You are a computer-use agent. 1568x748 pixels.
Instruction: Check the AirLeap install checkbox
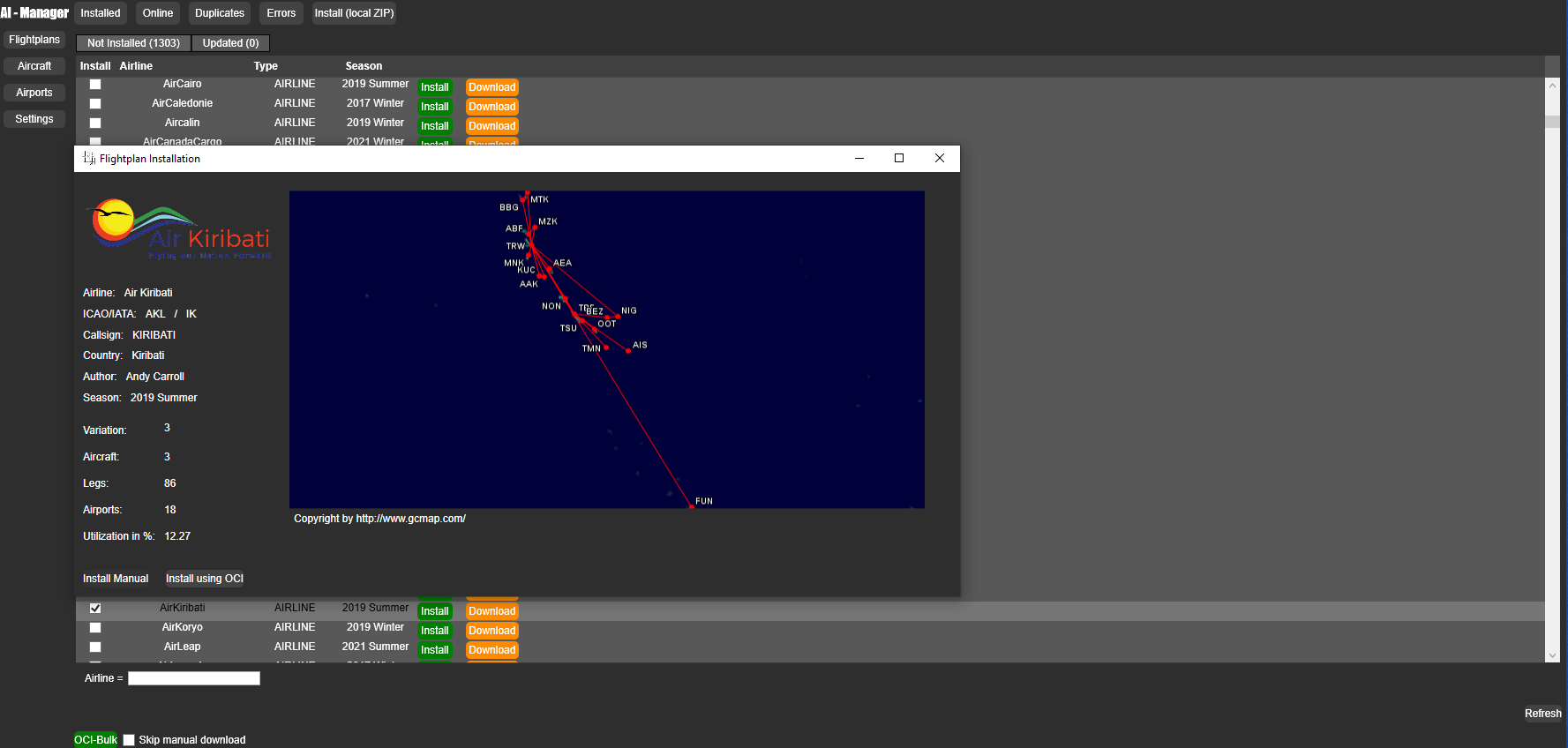pyautogui.click(x=95, y=647)
